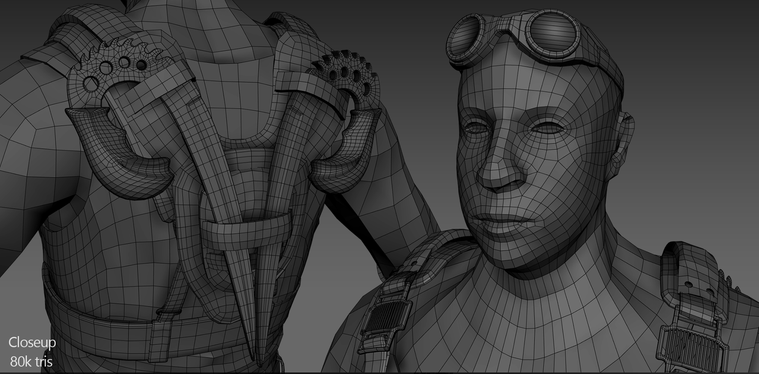Image resolution: width=759 pixels, height=374 pixels.
Task: Click the triangular hole in left axe blade
Action: 91,85
